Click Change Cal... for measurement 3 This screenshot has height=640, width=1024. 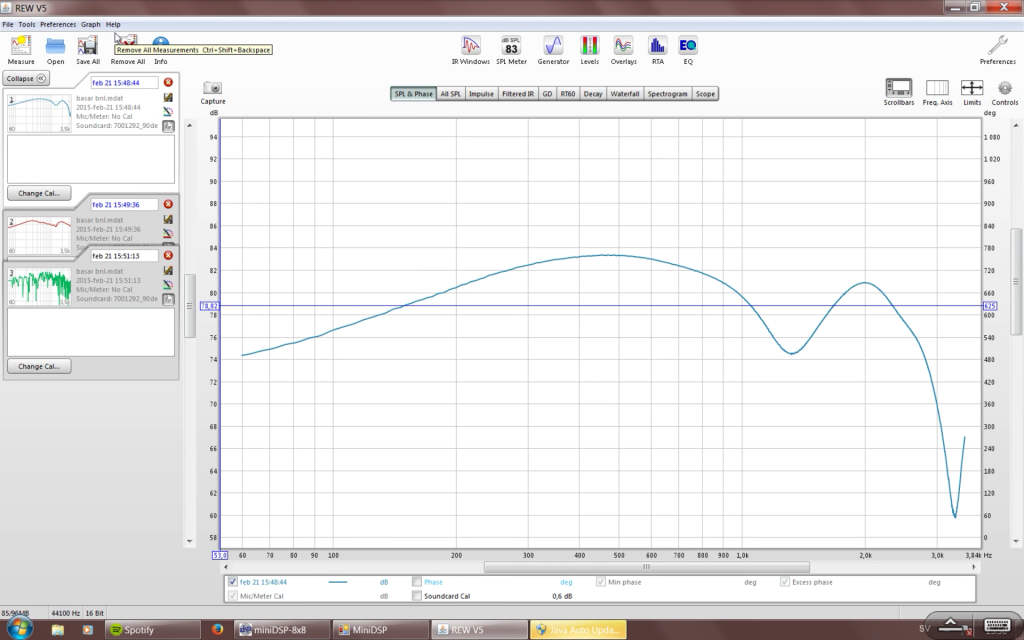point(39,366)
